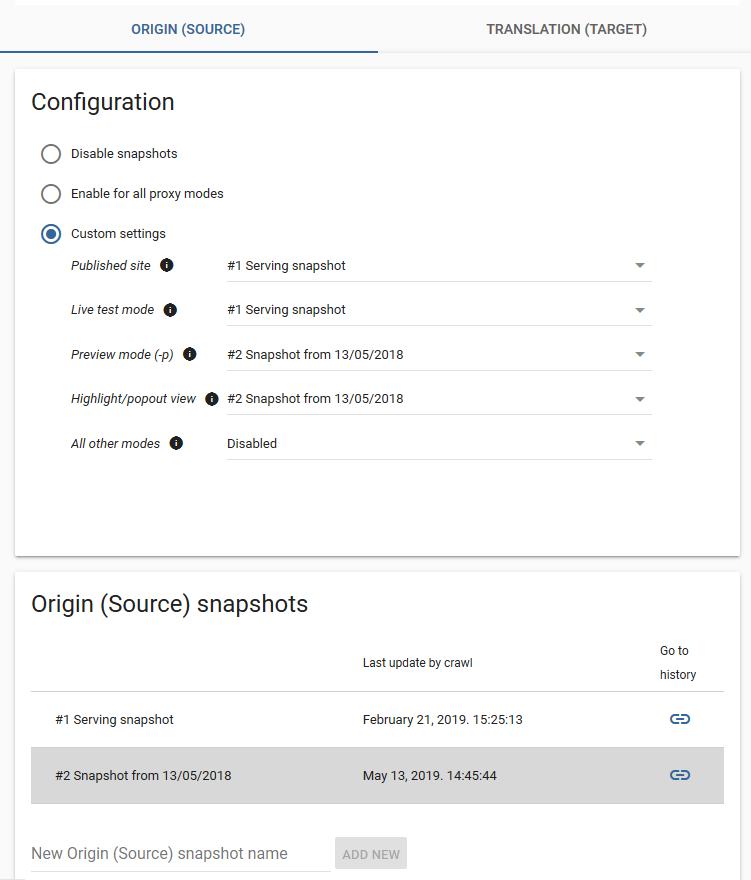751x880 pixels.
Task: Select the #1 Serving snapshot table row
Action: pos(377,719)
